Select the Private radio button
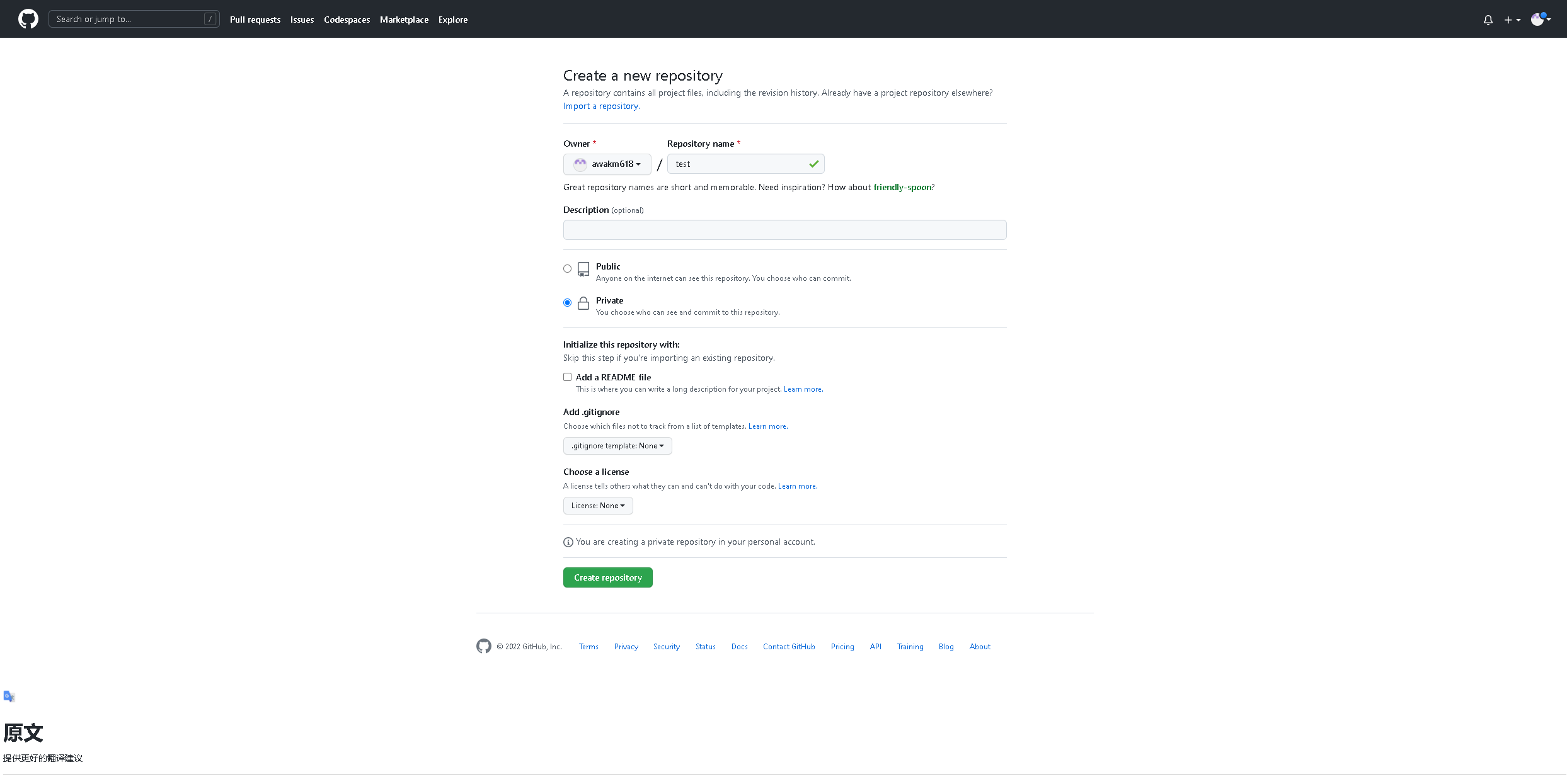This screenshot has width=1567, height=784. coord(567,303)
